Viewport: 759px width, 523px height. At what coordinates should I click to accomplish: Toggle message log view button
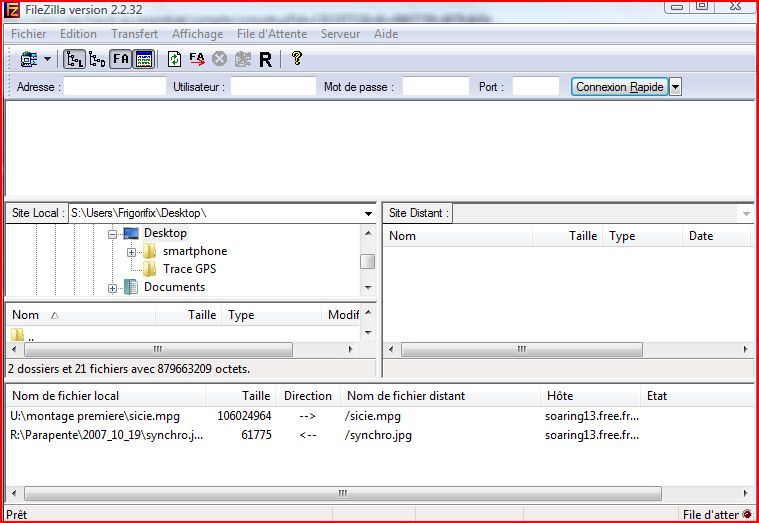[144, 59]
